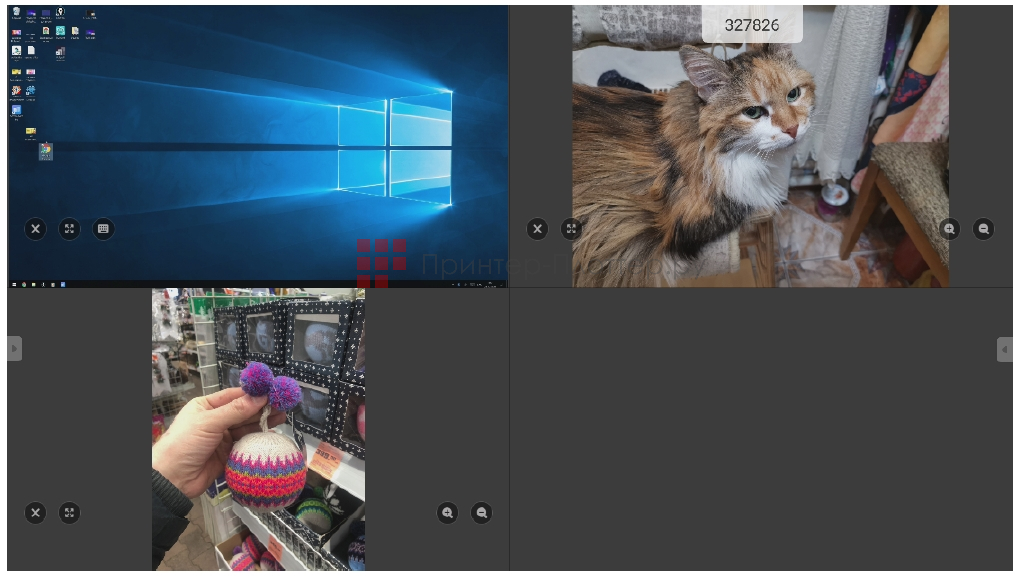Screen dimensions: 1020x578
Task: Select the session number label 327826
Action: coord(751,25)
